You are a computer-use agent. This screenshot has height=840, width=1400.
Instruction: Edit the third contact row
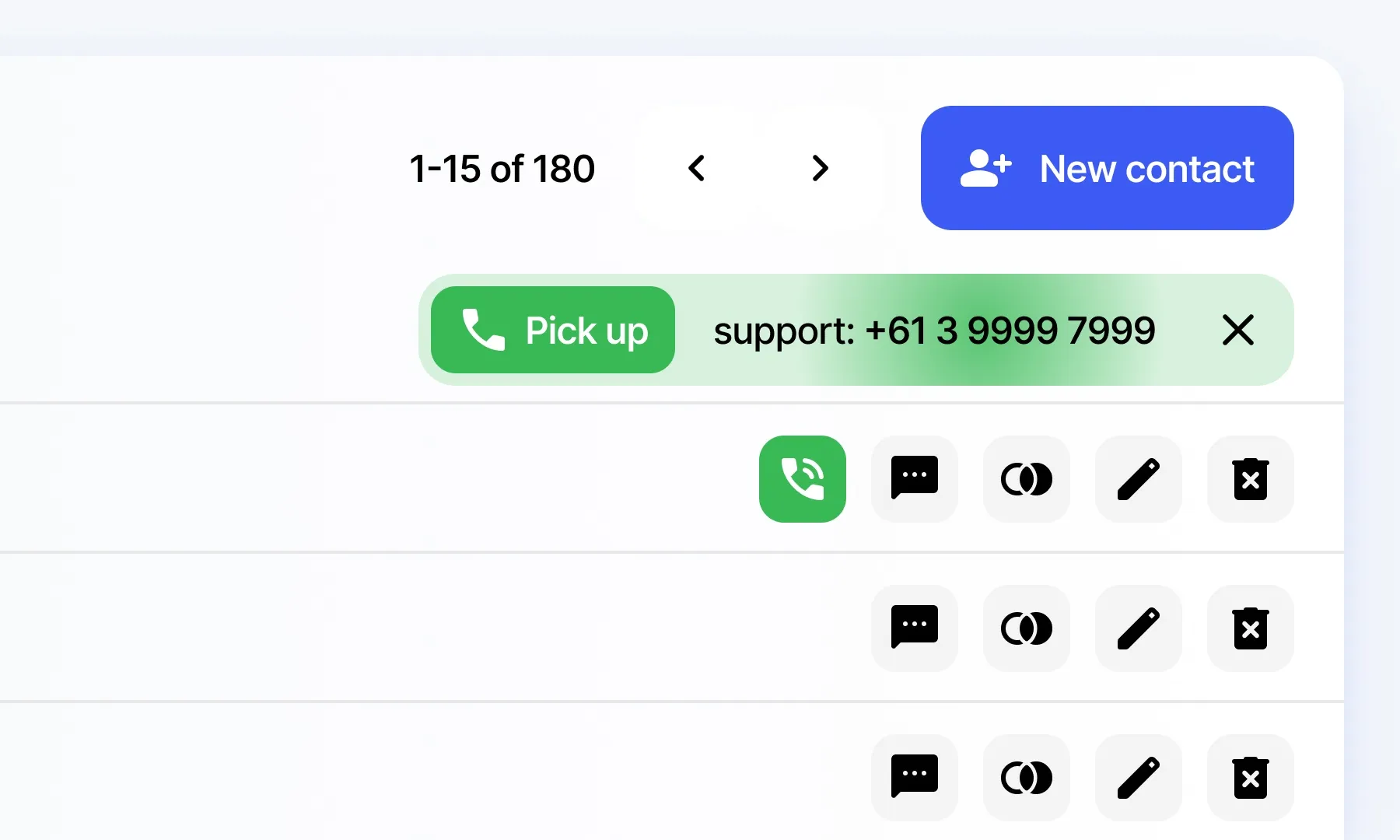tap(1139, 778)
